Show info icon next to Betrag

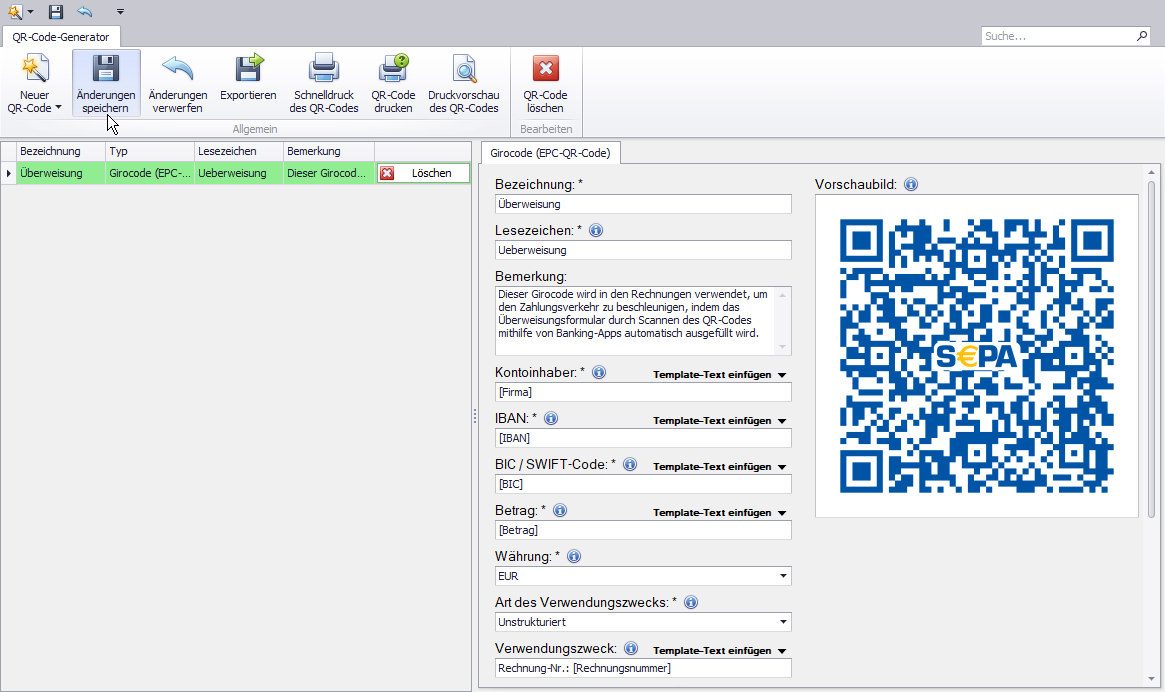tap(560, 511)
